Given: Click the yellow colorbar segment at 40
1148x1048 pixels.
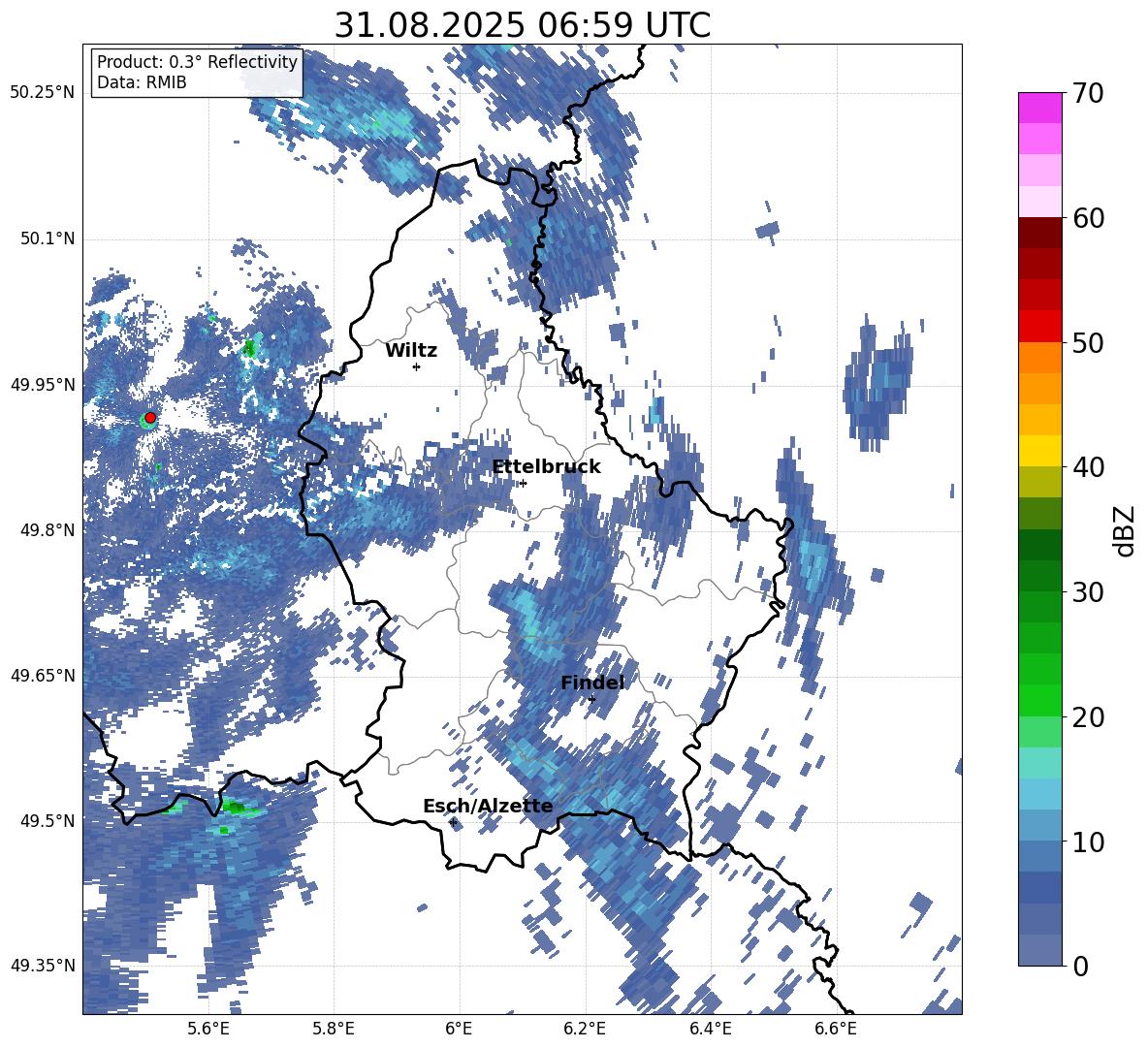Looking at the screenshot, I should click(x=1039, y=451).
